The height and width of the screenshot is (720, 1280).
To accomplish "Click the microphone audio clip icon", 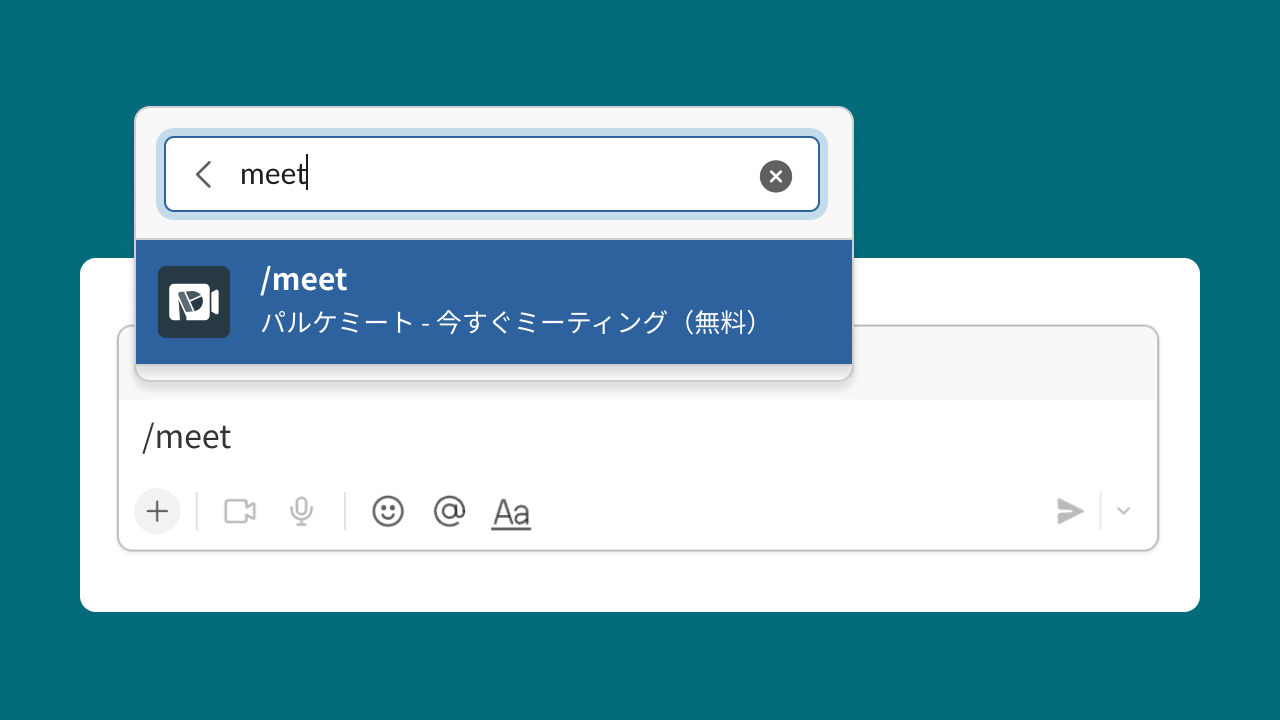I will (x=301, y=511).
